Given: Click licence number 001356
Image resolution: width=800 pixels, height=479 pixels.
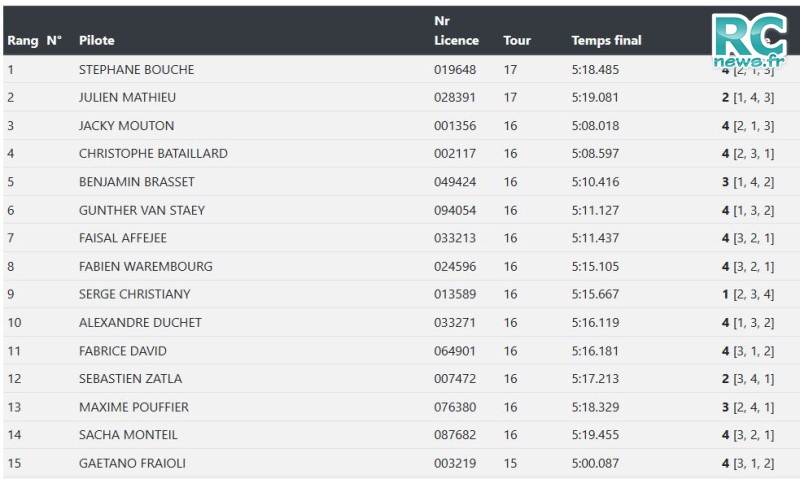Looking at the screenshot, I should coord(455,125).
